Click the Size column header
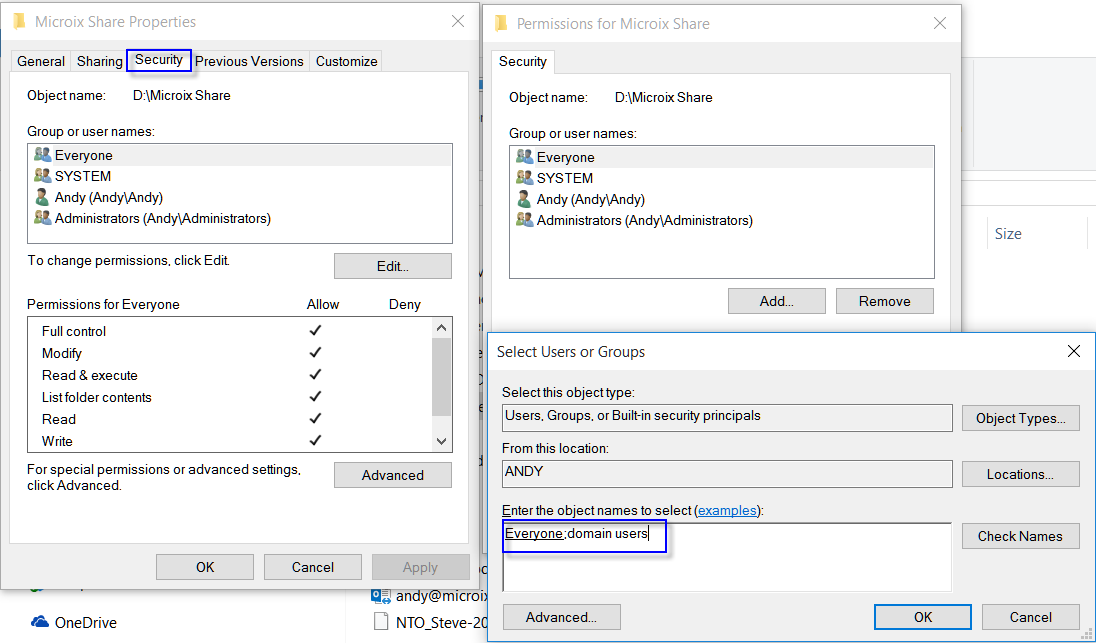Screen dimensions: 1096x643 pyautogui.click(x=1008, y=234)
